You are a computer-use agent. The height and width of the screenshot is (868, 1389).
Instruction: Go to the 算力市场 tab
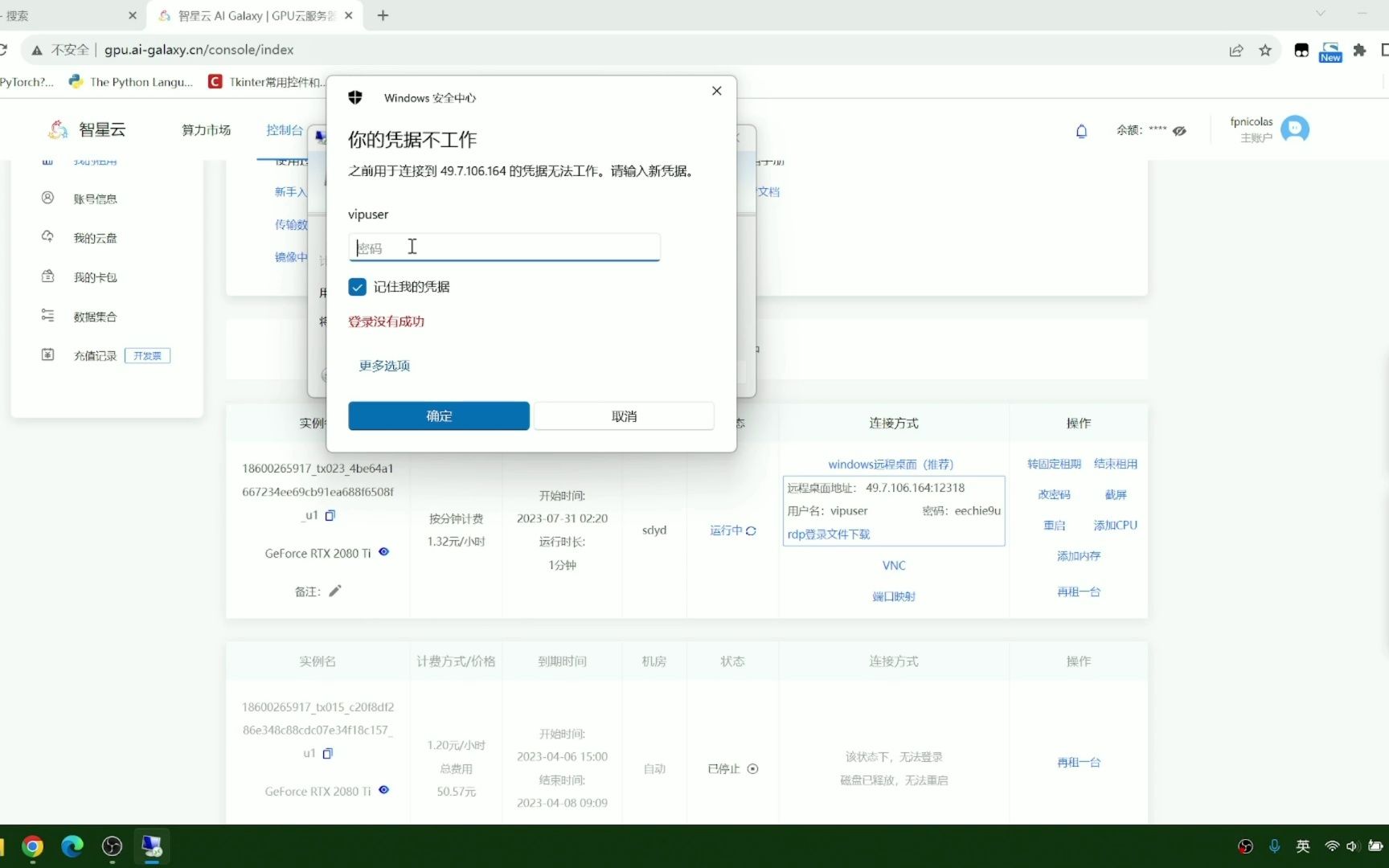207,130
